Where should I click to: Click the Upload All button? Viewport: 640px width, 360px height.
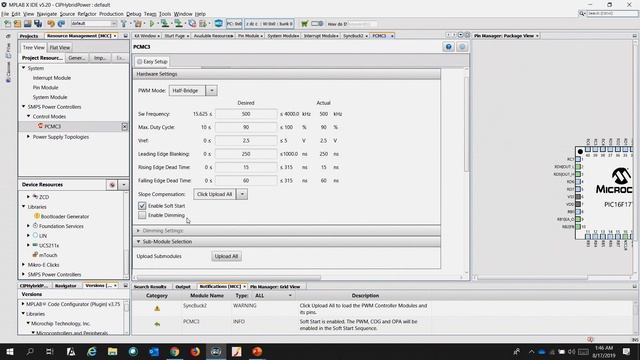click(227, 256)
